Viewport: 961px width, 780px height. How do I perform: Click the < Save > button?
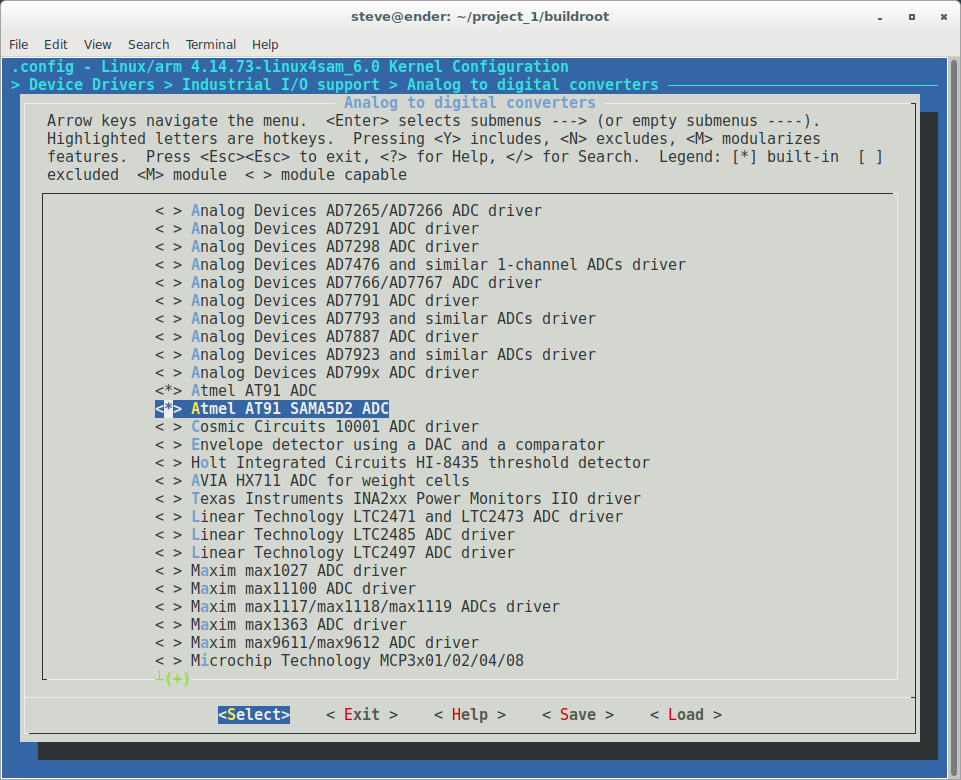coord(576,714)
